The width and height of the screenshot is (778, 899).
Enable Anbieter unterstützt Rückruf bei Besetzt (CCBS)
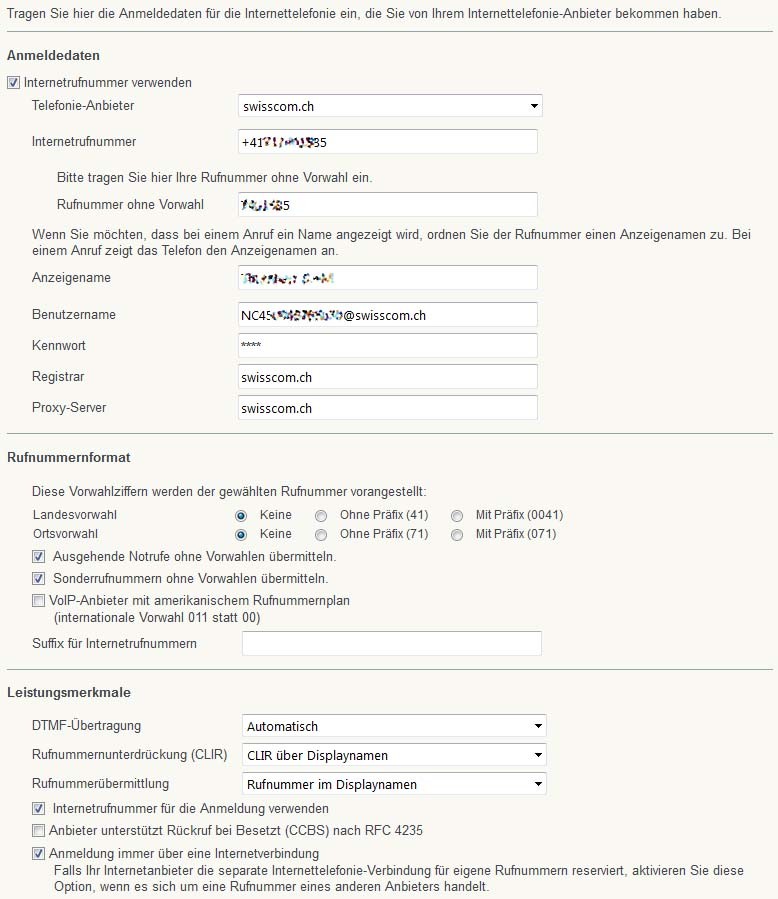(x=37, y=830)
